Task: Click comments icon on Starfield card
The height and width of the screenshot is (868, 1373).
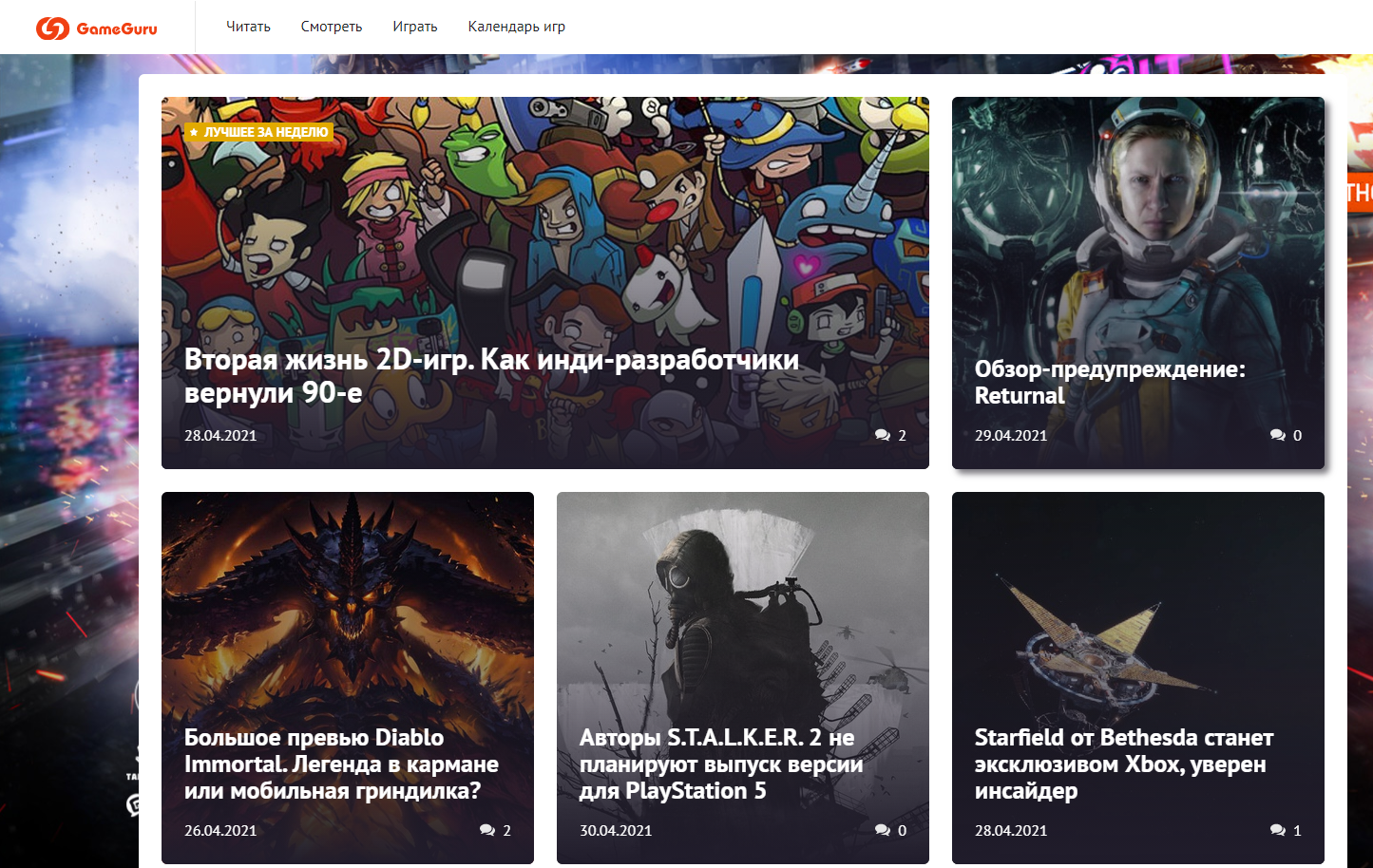Action: tap(1278, 830)
